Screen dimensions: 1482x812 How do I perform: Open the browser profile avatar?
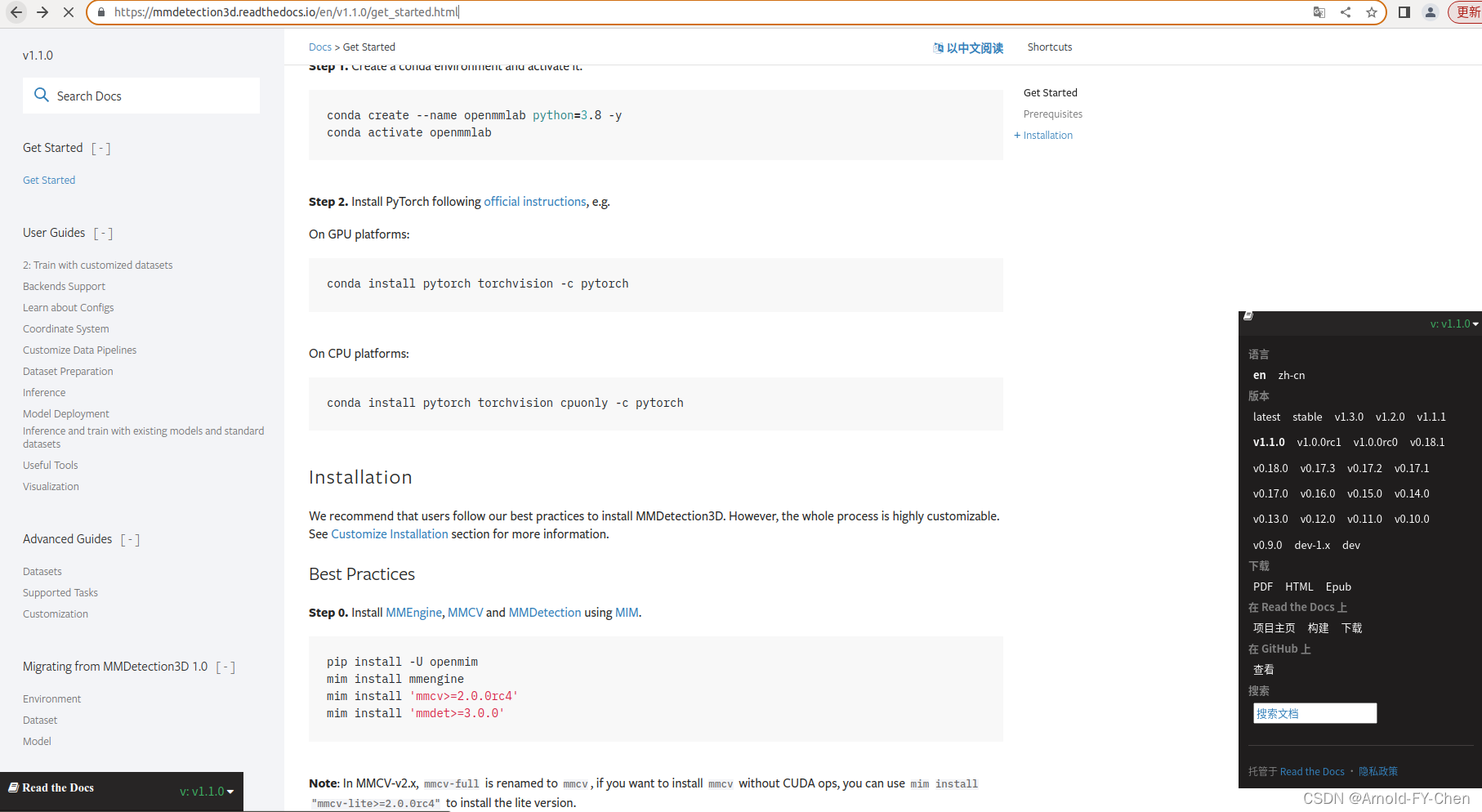[x=1431, y=12]
